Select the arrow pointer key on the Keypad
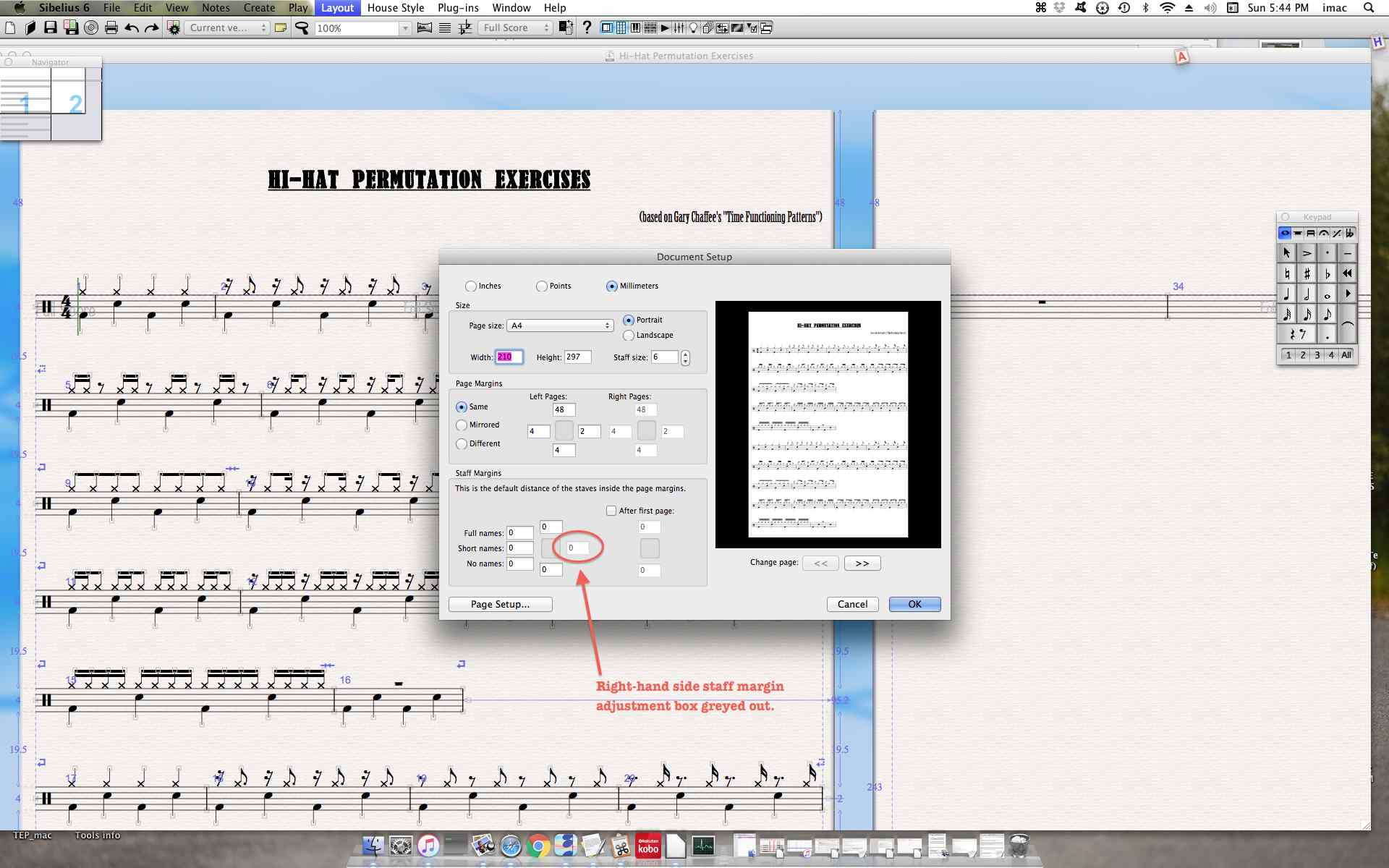Image resolution: width=1389 pixels, height=868 pixels. click(1286, 253)
